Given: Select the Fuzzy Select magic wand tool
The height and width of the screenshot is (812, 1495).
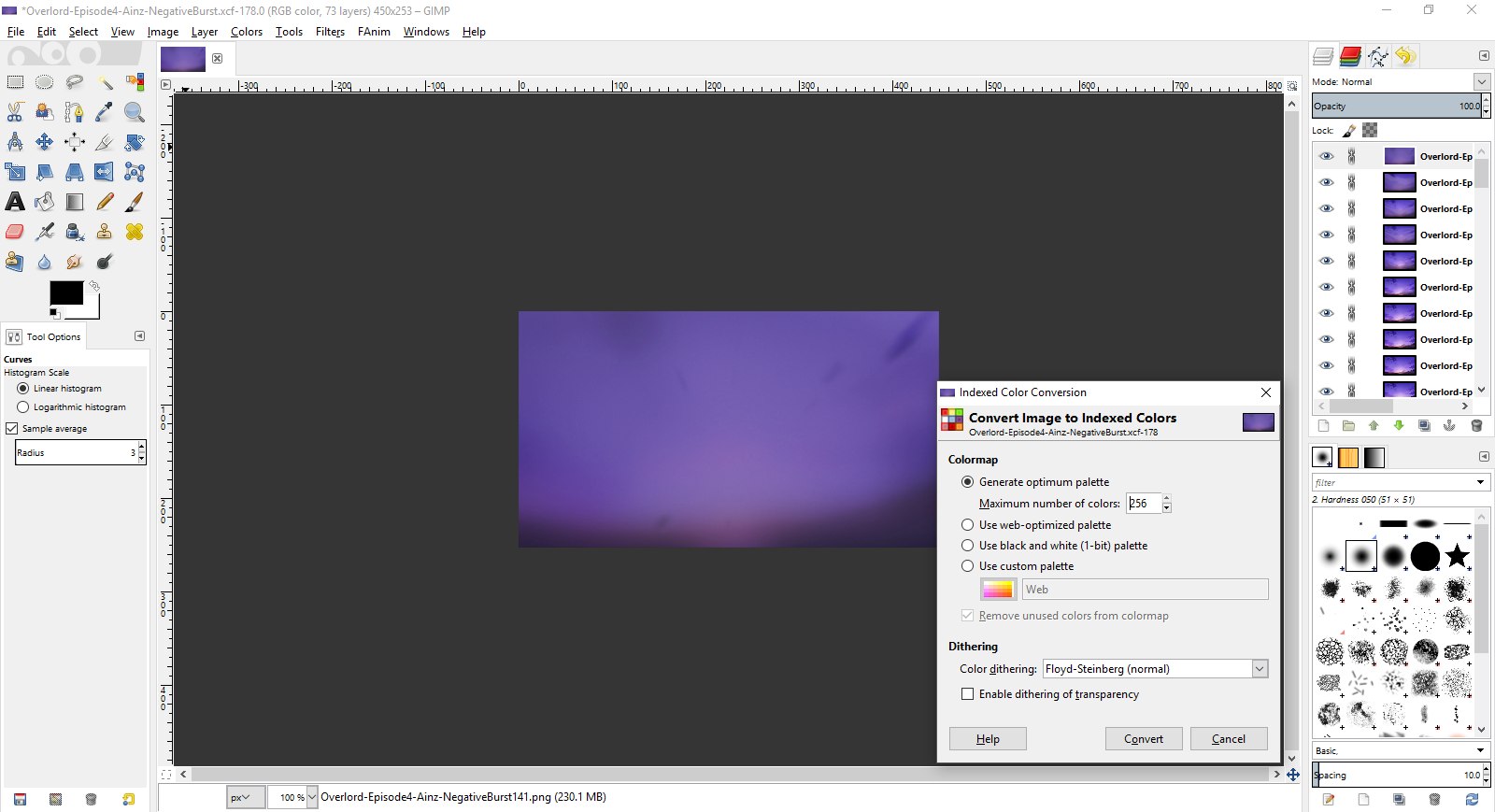Looking at the screenshot, I should [105, 82].
